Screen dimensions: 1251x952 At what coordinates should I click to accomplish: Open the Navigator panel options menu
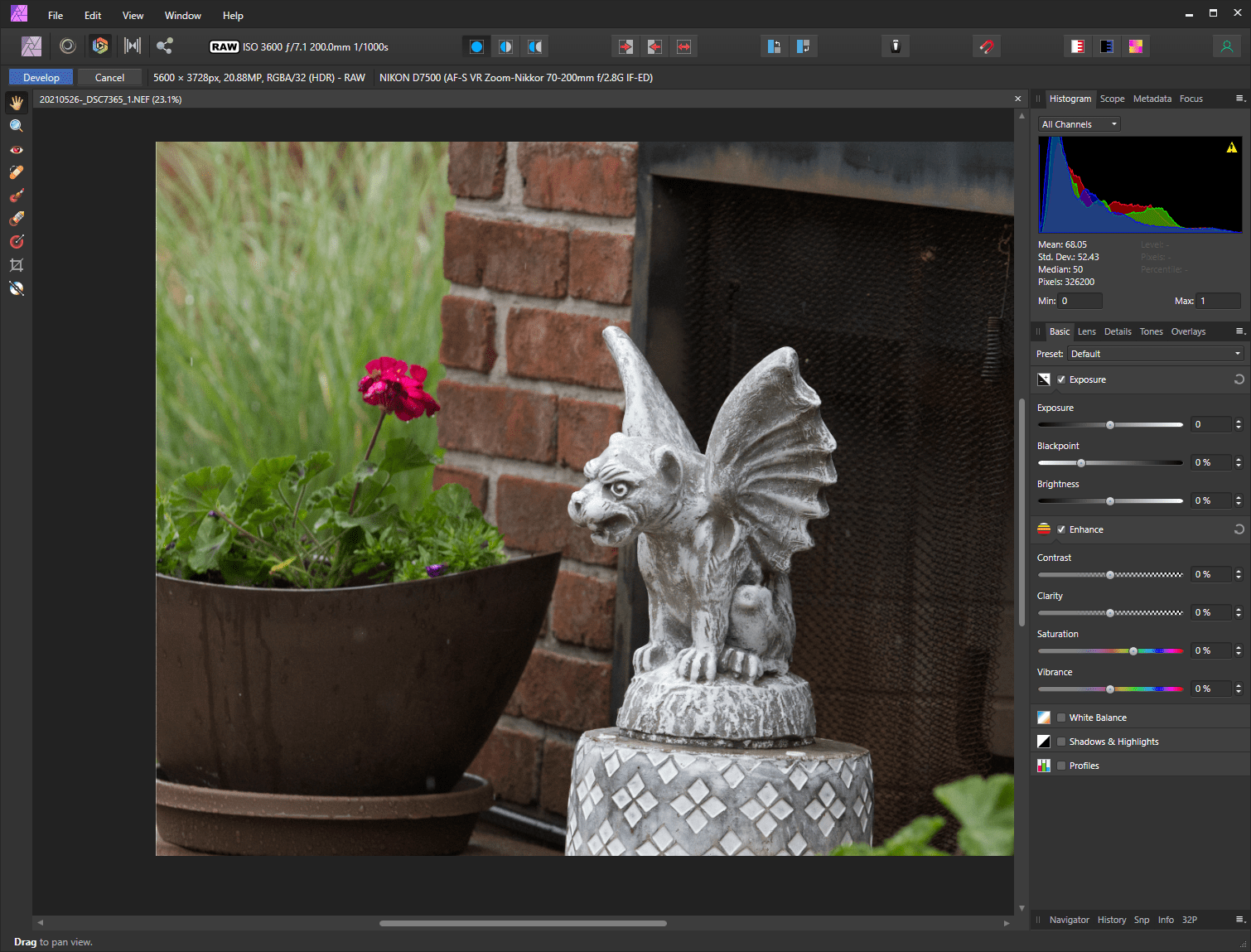[x=1240, y=920]
